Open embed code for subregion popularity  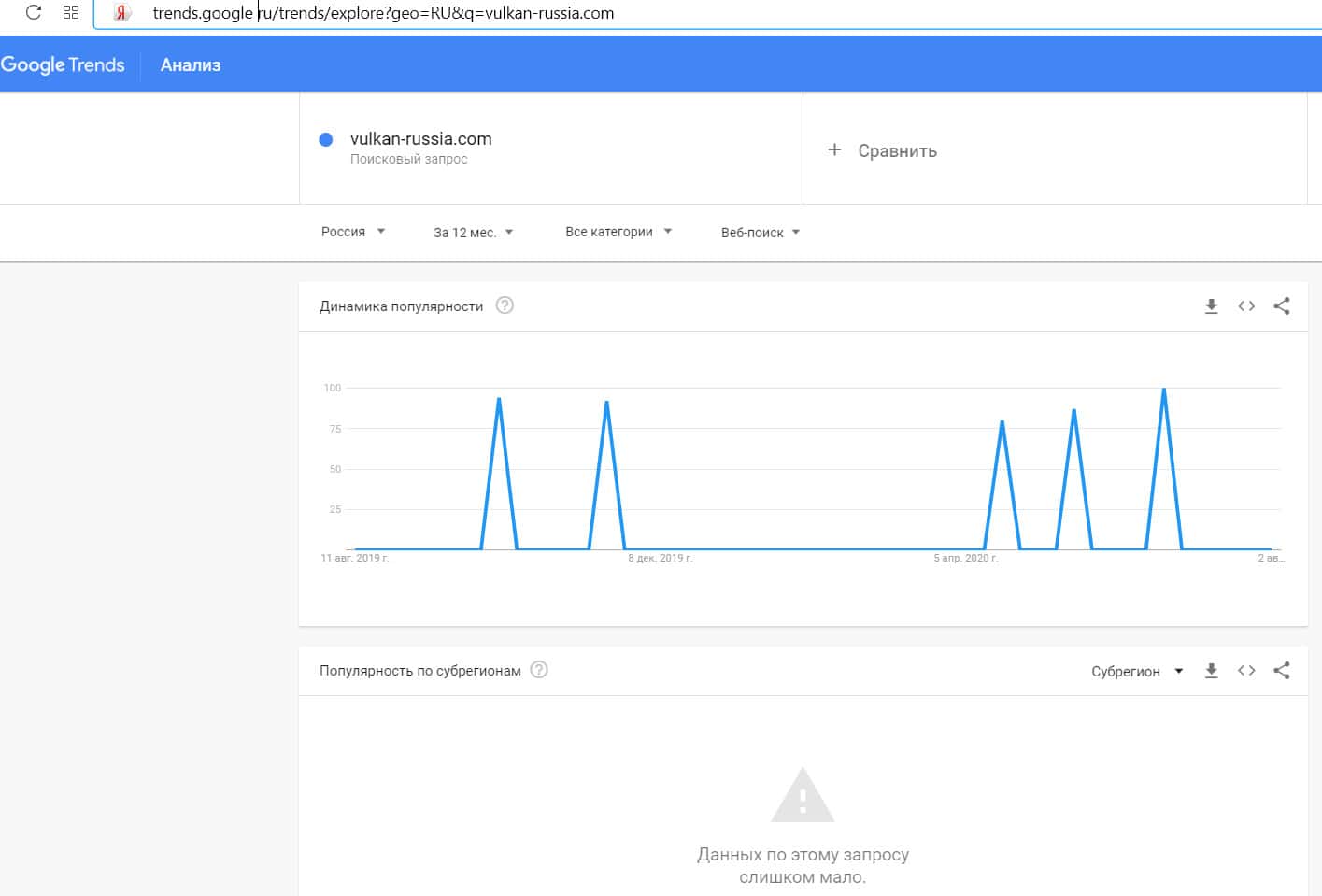point(1246,671)
